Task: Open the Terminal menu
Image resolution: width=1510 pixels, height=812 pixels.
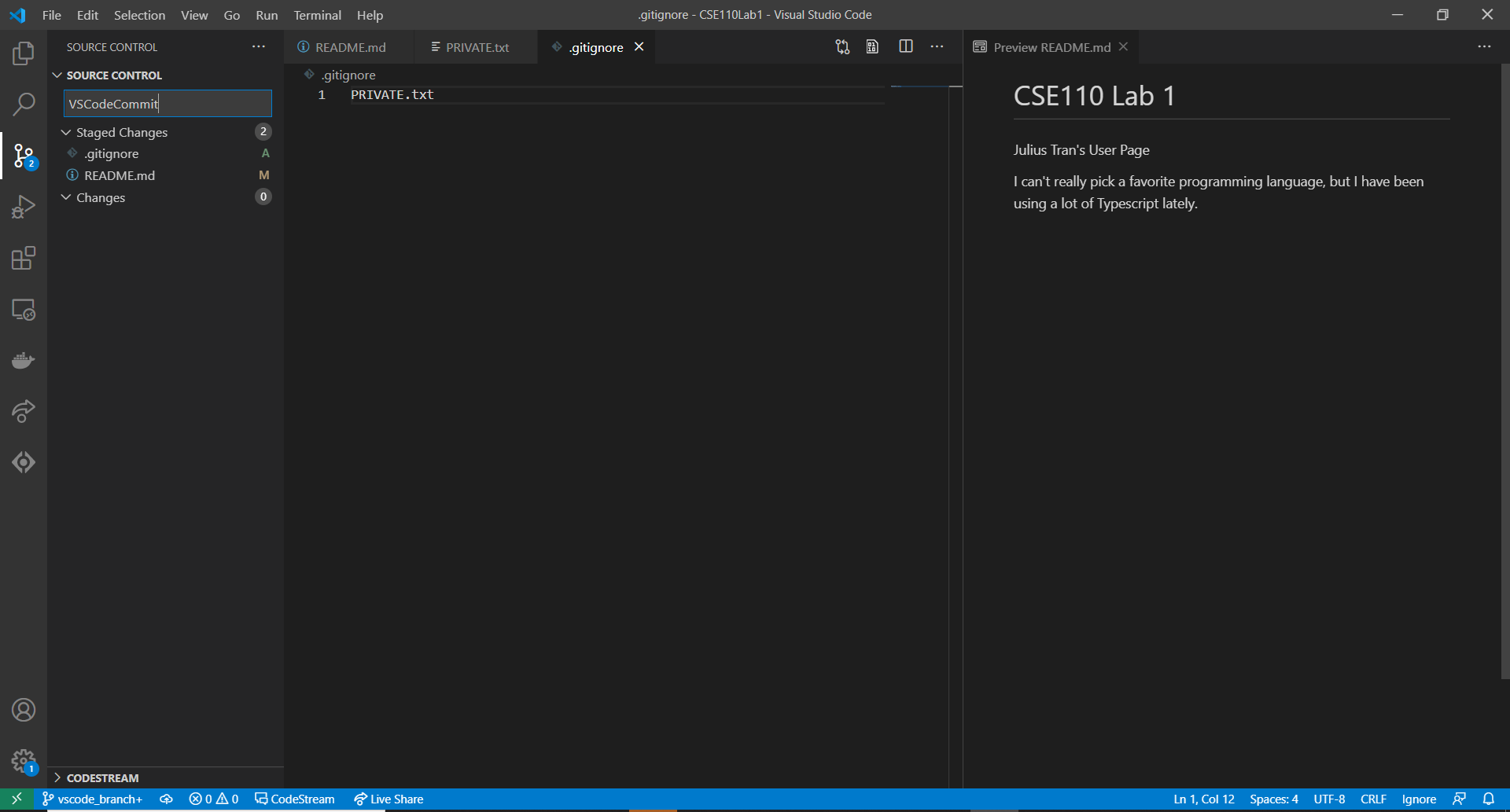Action: [x=317, y=15]
